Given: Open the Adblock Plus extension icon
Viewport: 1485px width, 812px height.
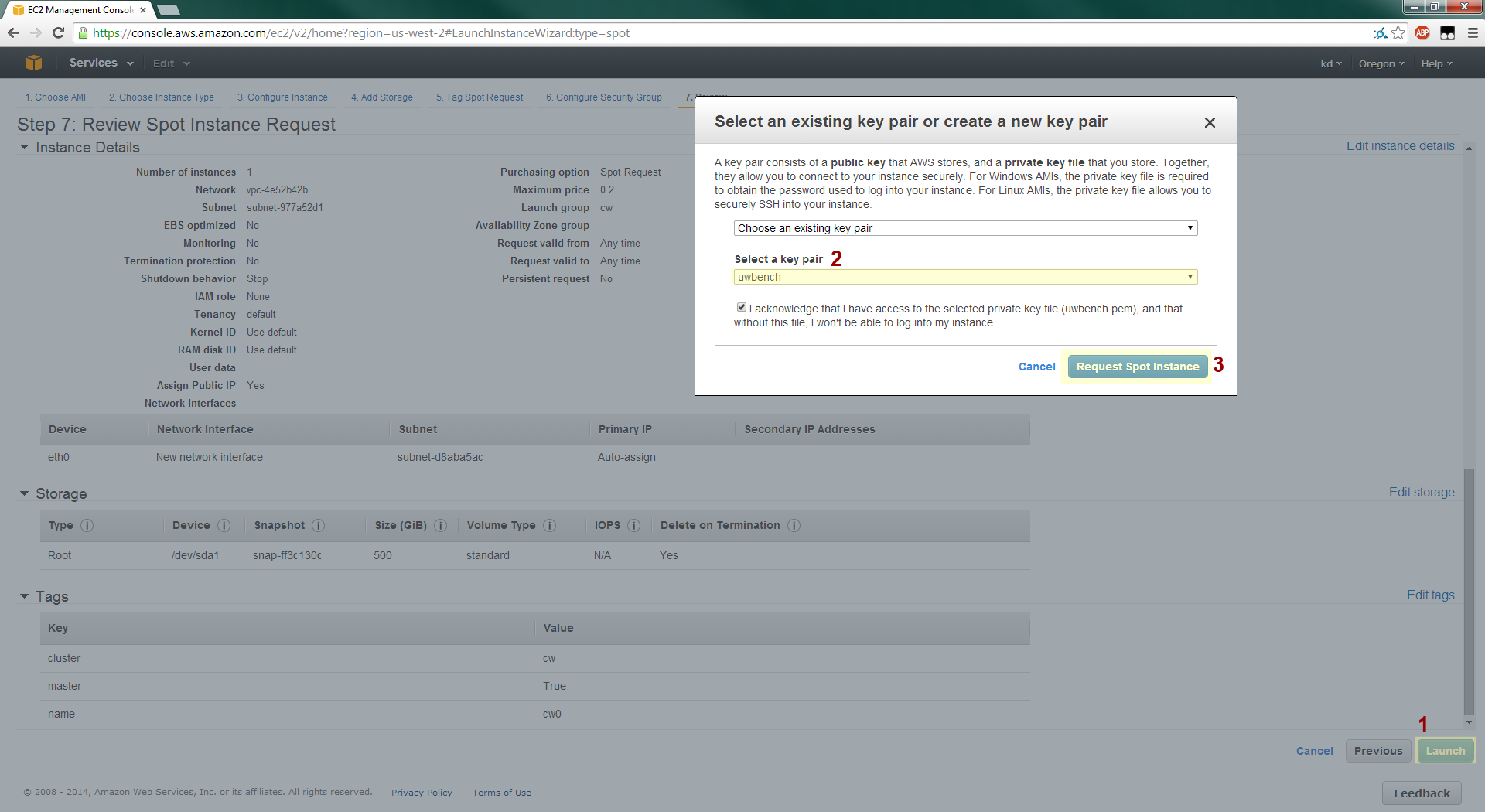Looking at the screenshot, I should click(1422, 32).
